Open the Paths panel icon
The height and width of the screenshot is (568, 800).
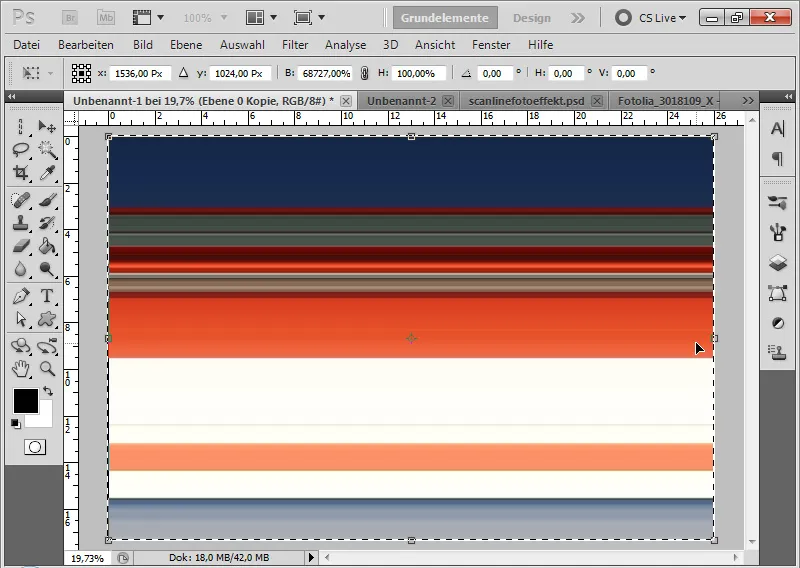point(778,293)
